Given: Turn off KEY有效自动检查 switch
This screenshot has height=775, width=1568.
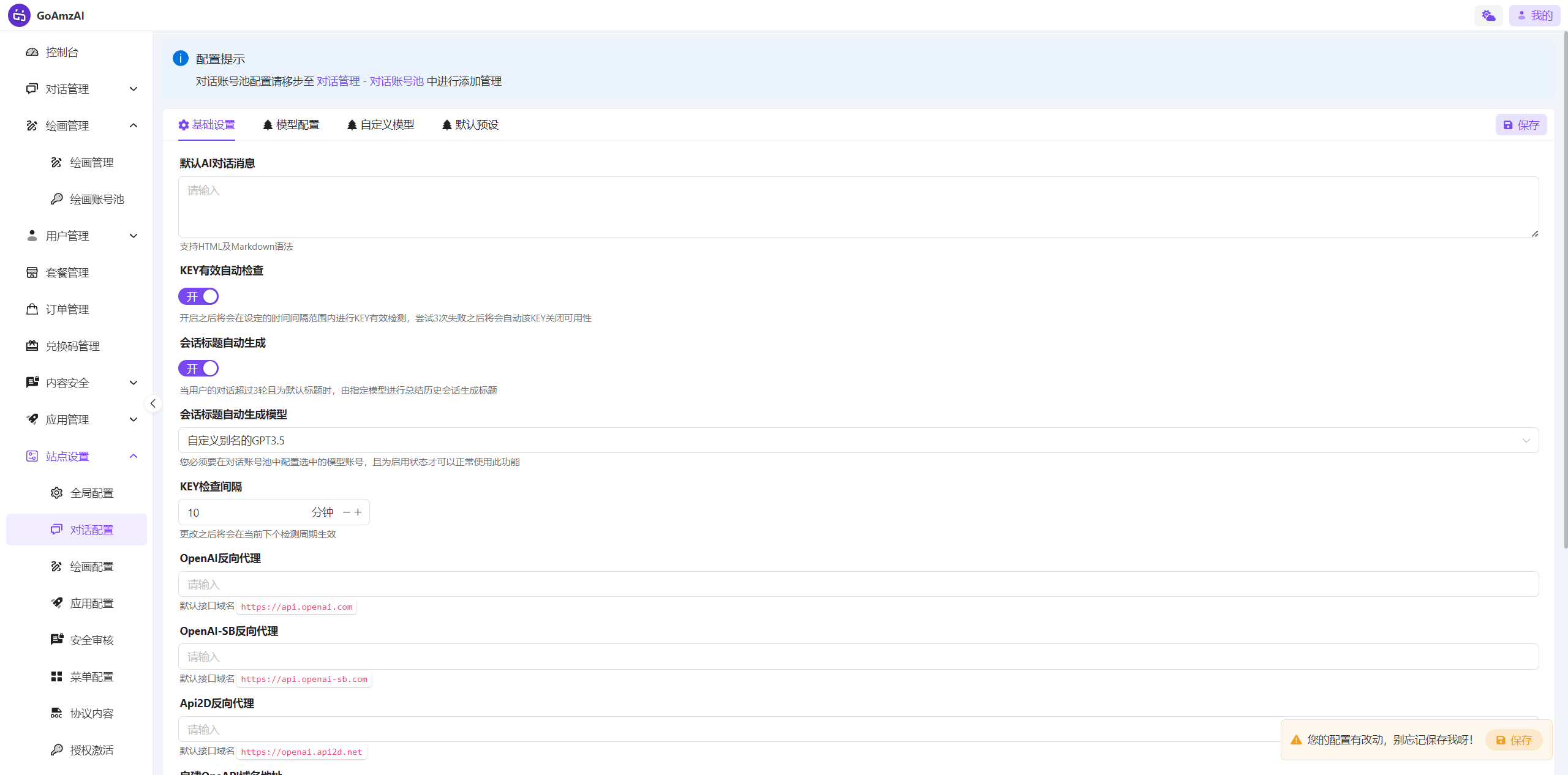Looking at the screenshot, I should point(198,296).
